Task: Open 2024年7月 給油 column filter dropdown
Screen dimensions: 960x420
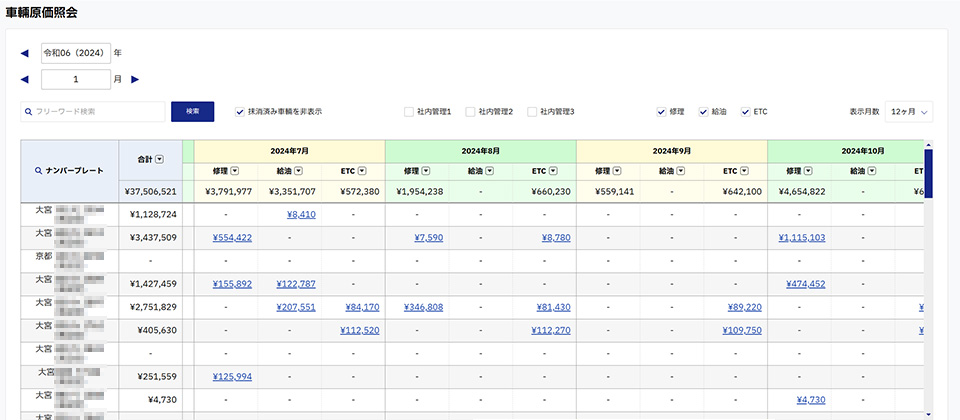Action: [298, 171]
